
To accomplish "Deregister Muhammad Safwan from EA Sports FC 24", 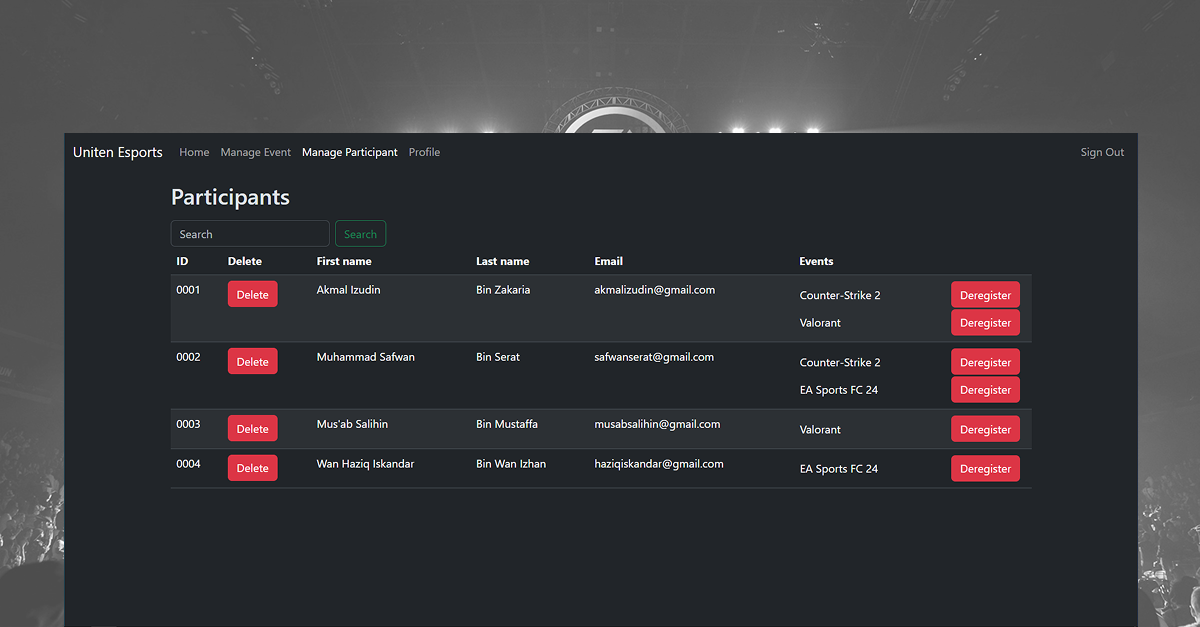I will pos(985,390).
